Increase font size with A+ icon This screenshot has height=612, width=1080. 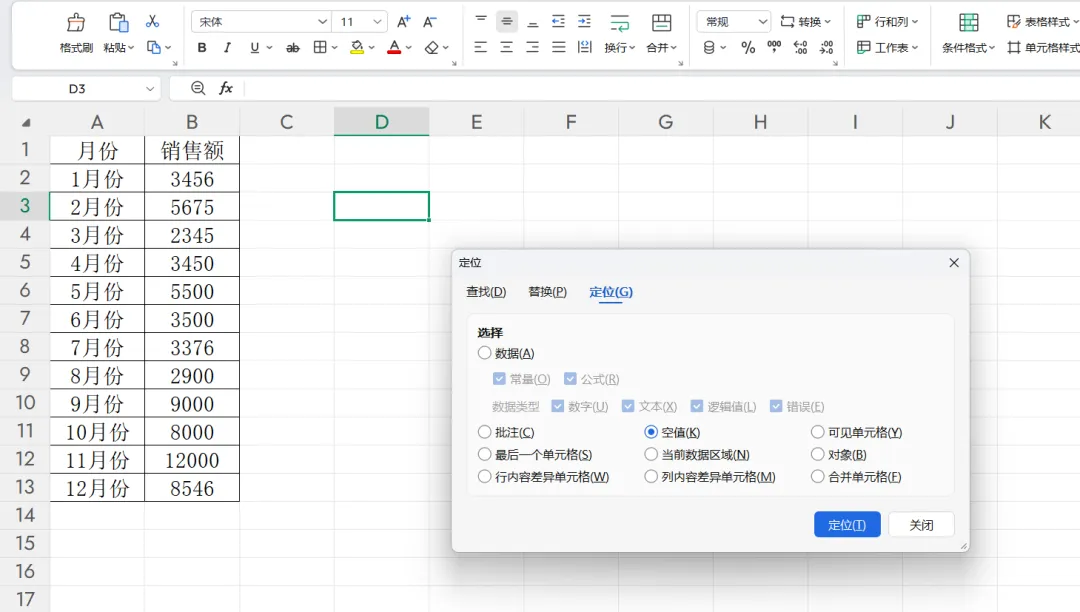point(404,21)
